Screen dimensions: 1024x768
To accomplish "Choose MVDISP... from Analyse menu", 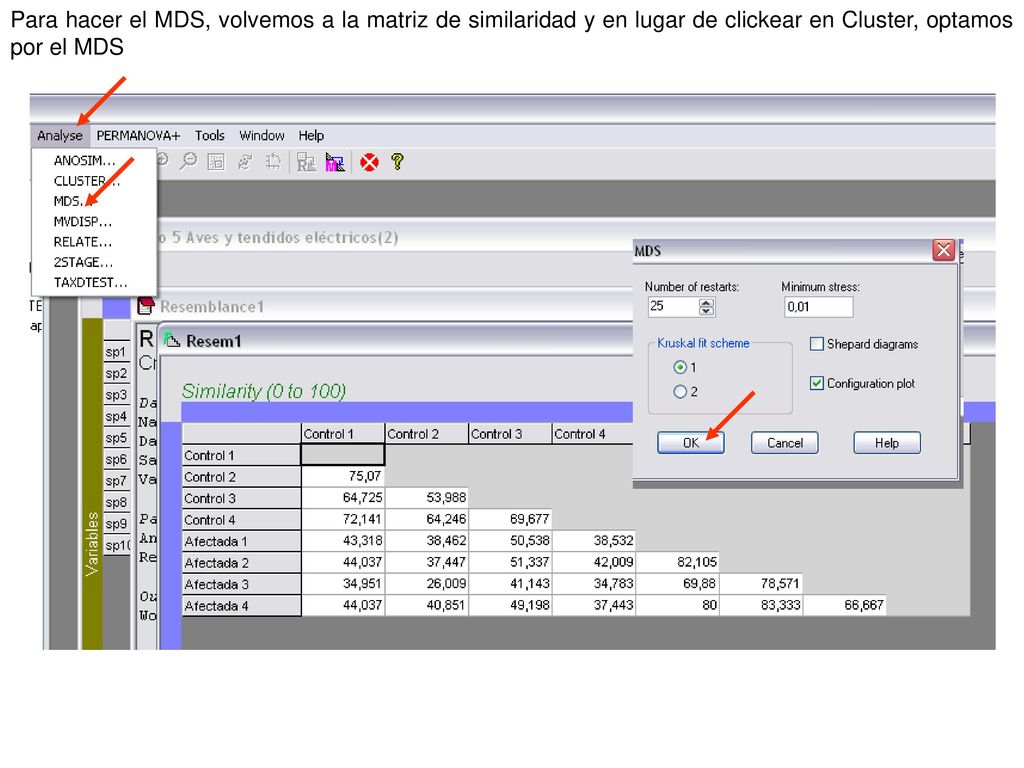I will pyautogui.click(x=83, y=221).
